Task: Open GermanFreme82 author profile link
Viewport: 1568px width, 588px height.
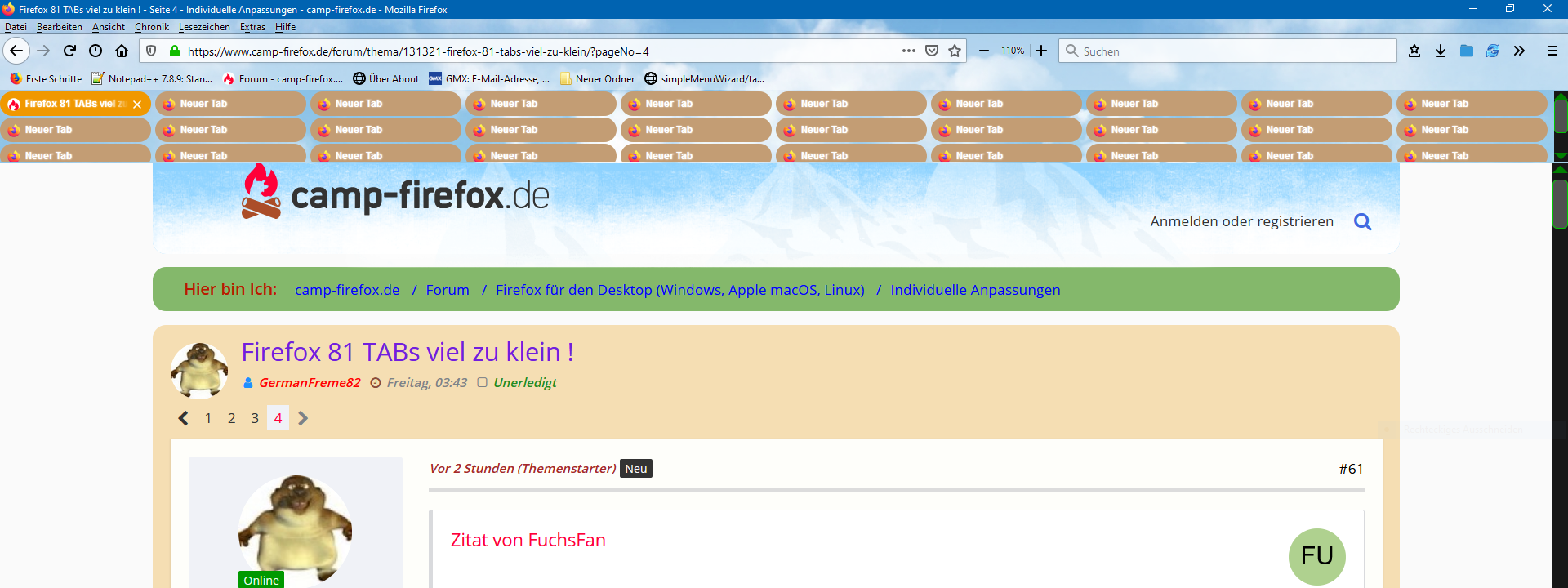Action: point(310,382)
